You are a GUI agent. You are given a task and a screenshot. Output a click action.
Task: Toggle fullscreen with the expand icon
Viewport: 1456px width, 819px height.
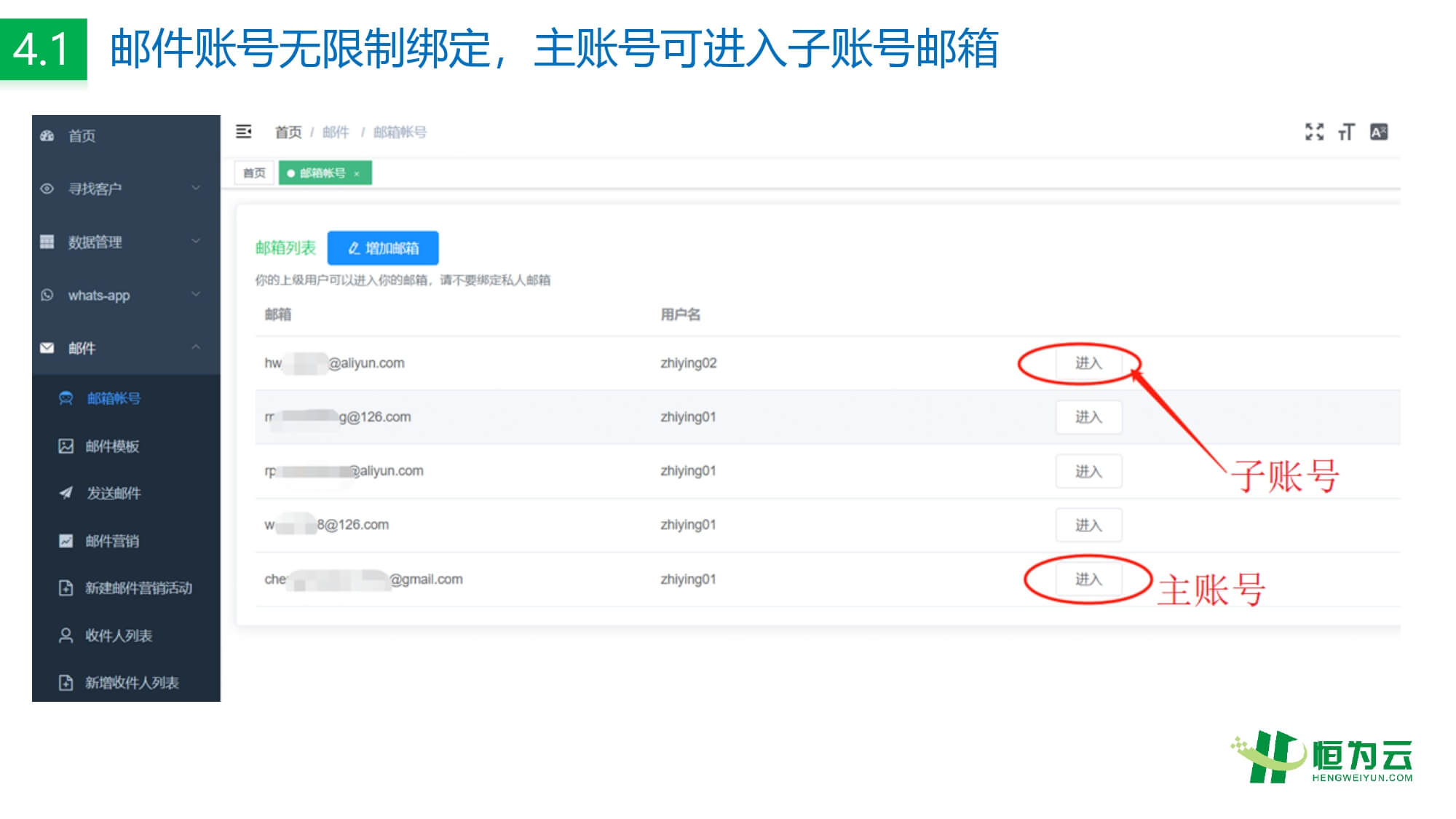tap(1314, 132)
